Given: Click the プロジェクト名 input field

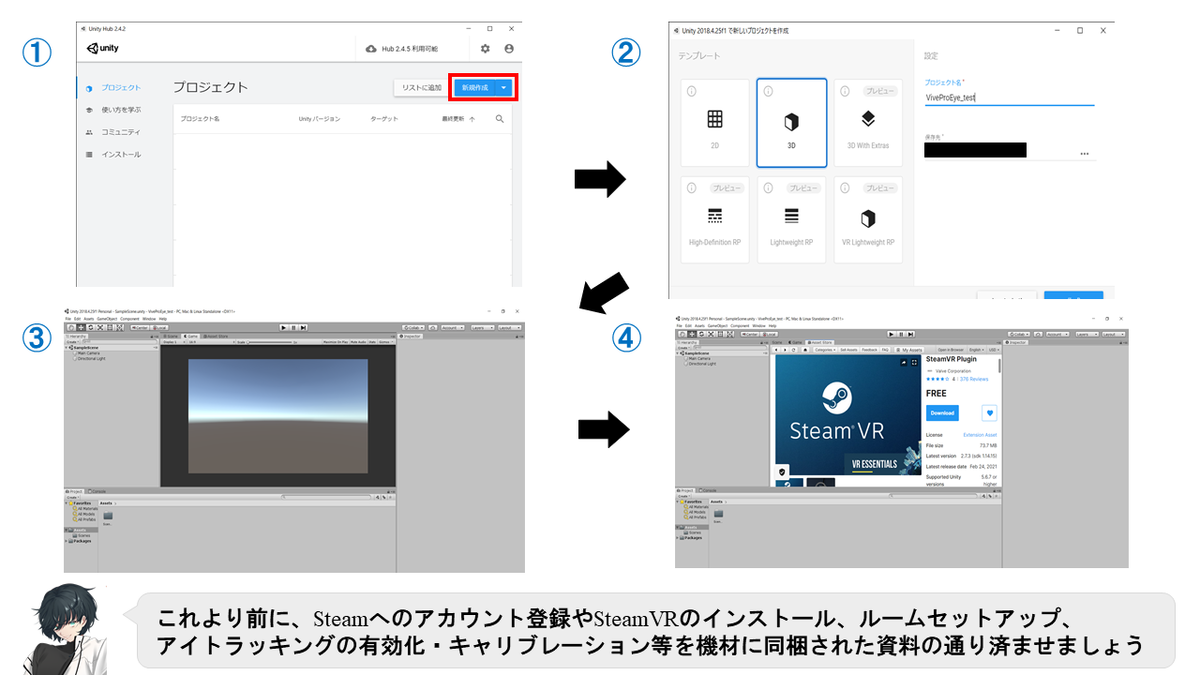Looking at the screenshot, I should pyautogui.click(x=1009, y=97).
